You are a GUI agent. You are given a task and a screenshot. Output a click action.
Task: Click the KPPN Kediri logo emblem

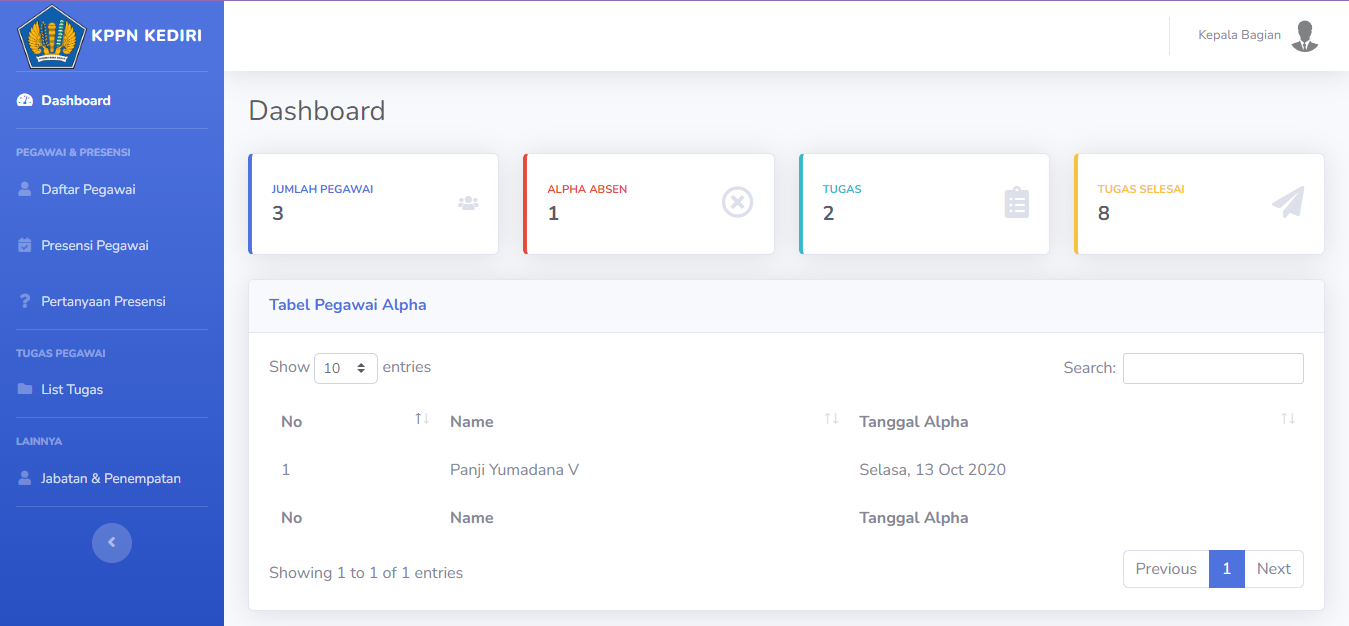pos(48,36)
